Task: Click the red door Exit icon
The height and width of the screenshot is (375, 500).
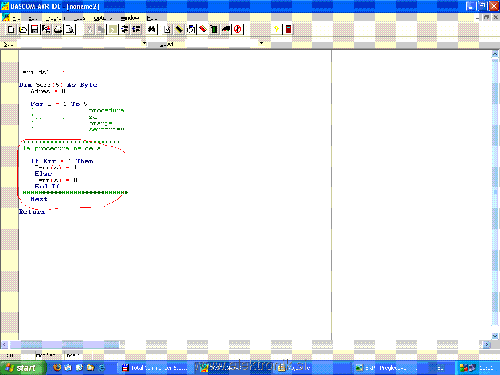Action: (x=288, y=30)
